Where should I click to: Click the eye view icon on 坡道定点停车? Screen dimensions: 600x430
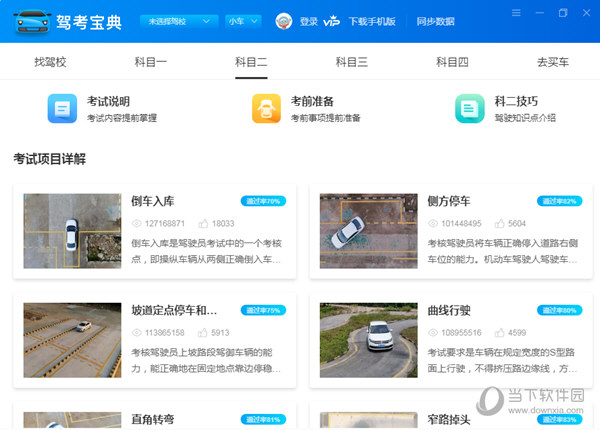137,333
